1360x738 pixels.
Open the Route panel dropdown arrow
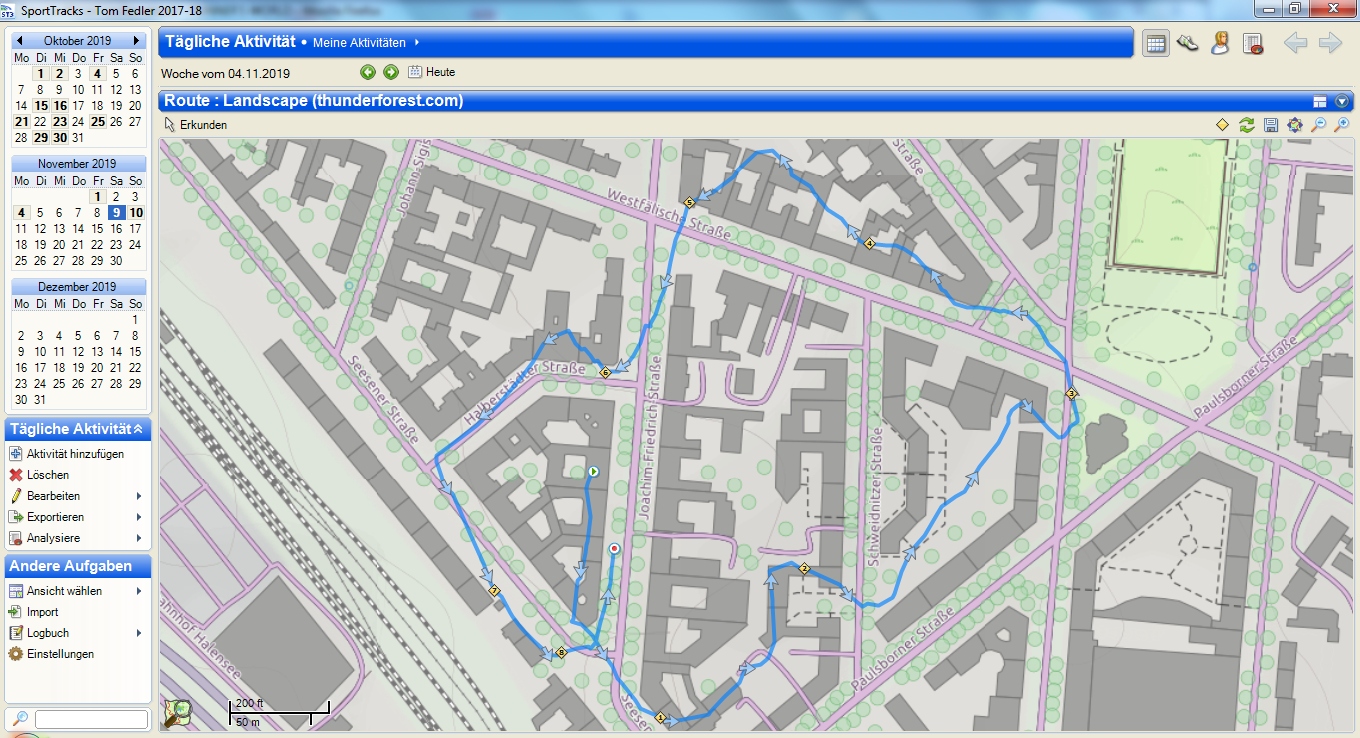click(x=1342, y=101)
